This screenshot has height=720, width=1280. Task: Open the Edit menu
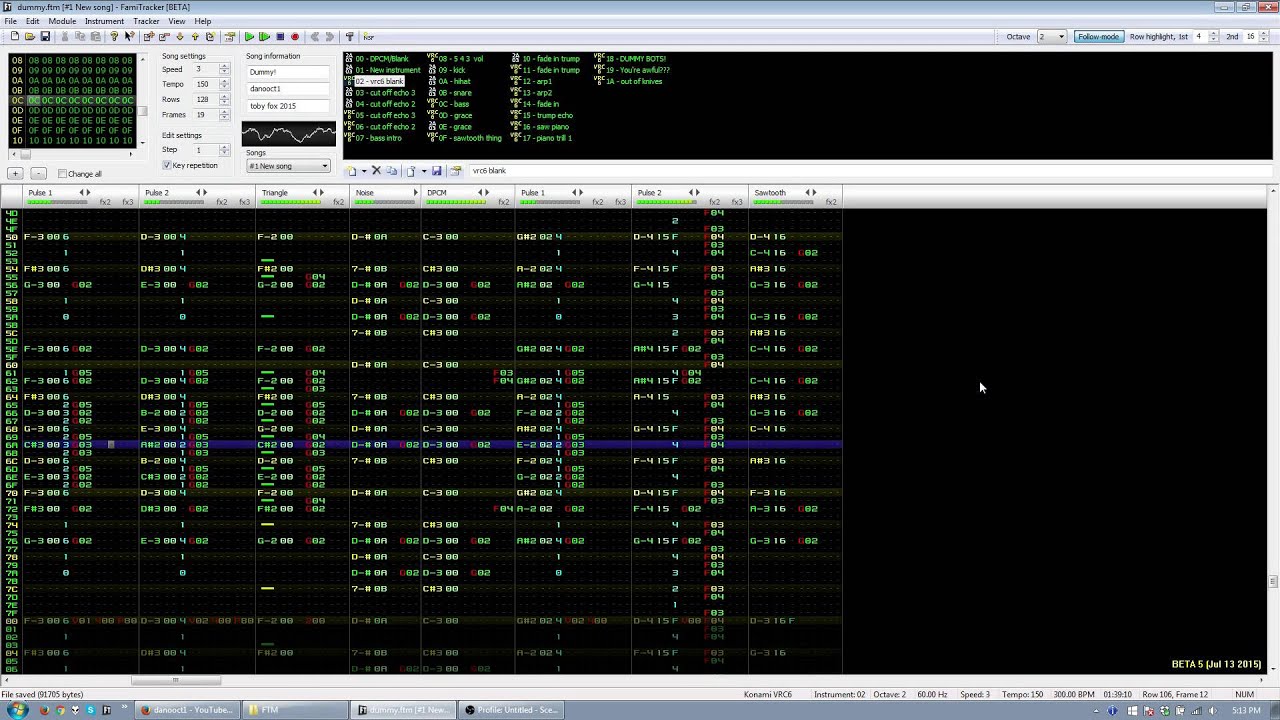(33, 21)
